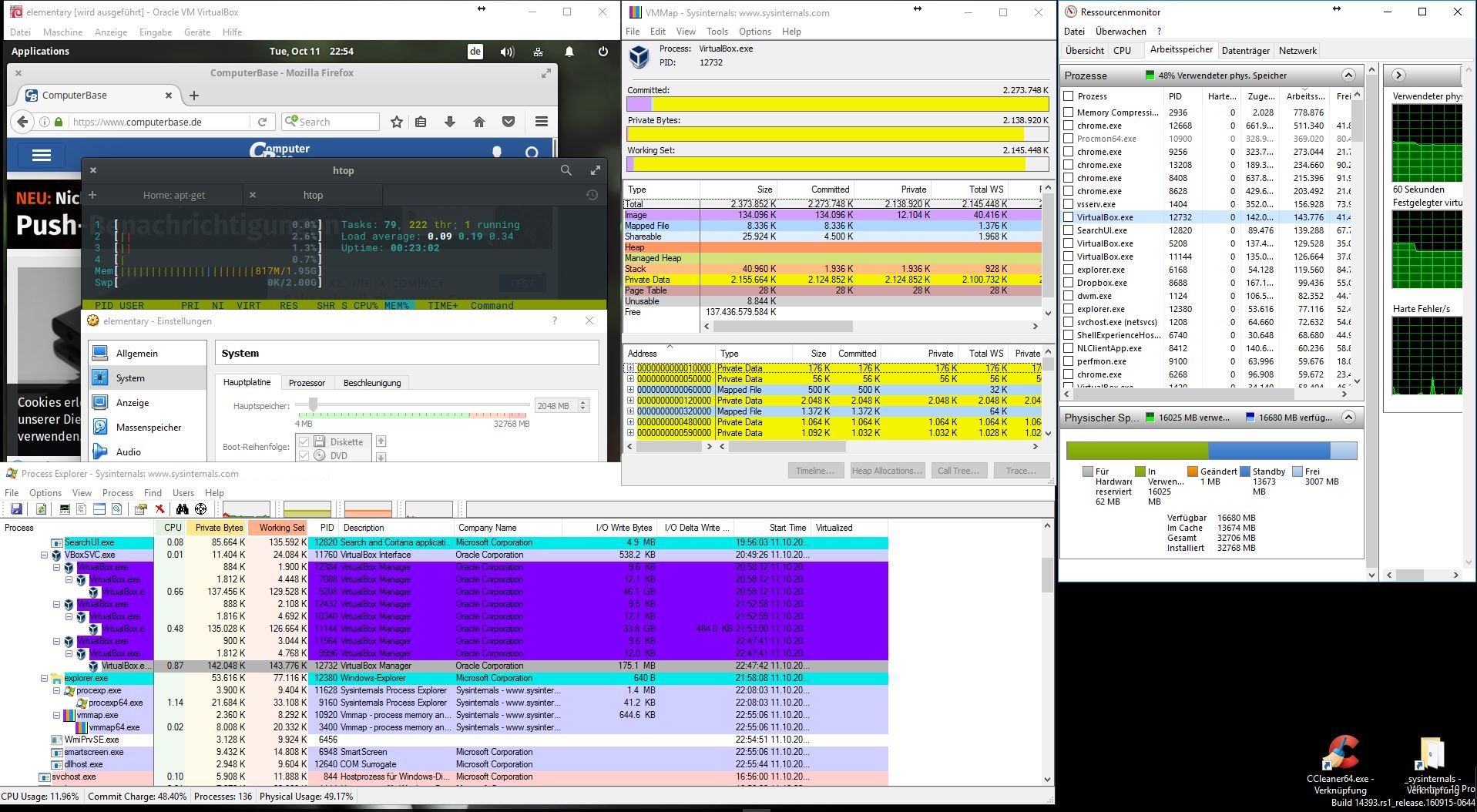Open the Find menu in Process Explorer
Image resolution: width=1477 pixels, height=812 pixels.
click(153, 493)
